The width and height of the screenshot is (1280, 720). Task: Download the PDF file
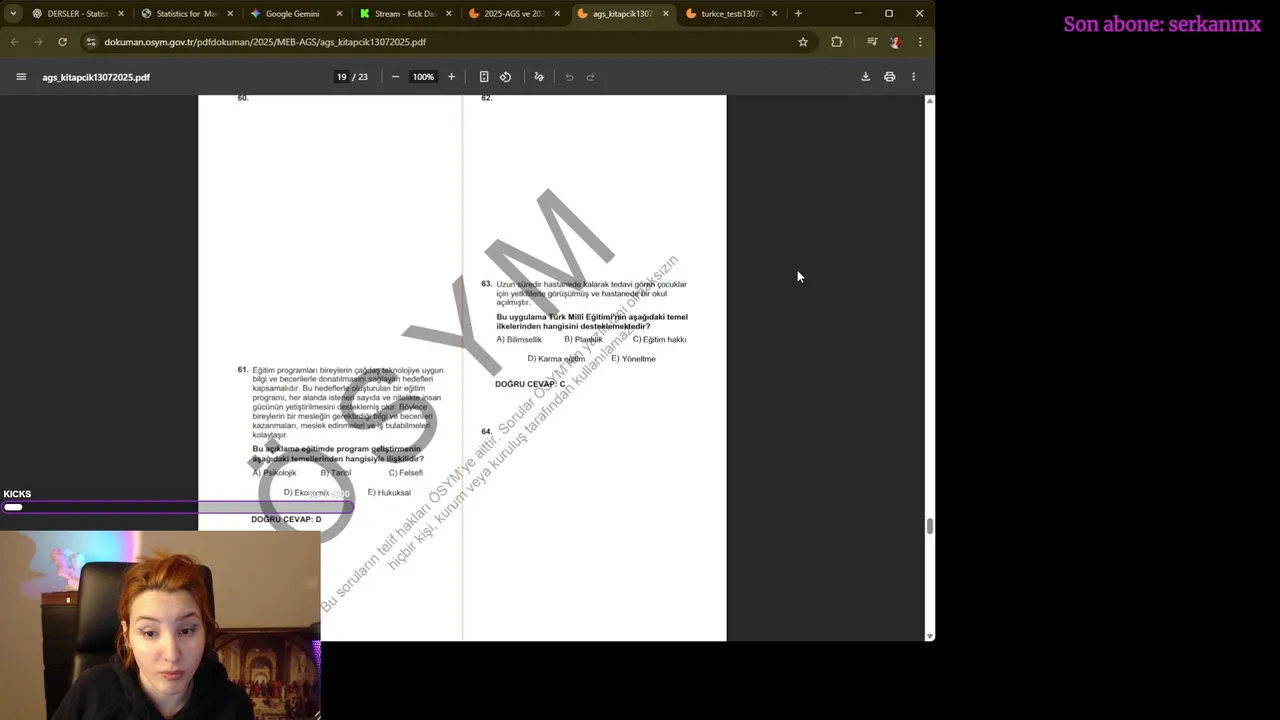(865, 77)
